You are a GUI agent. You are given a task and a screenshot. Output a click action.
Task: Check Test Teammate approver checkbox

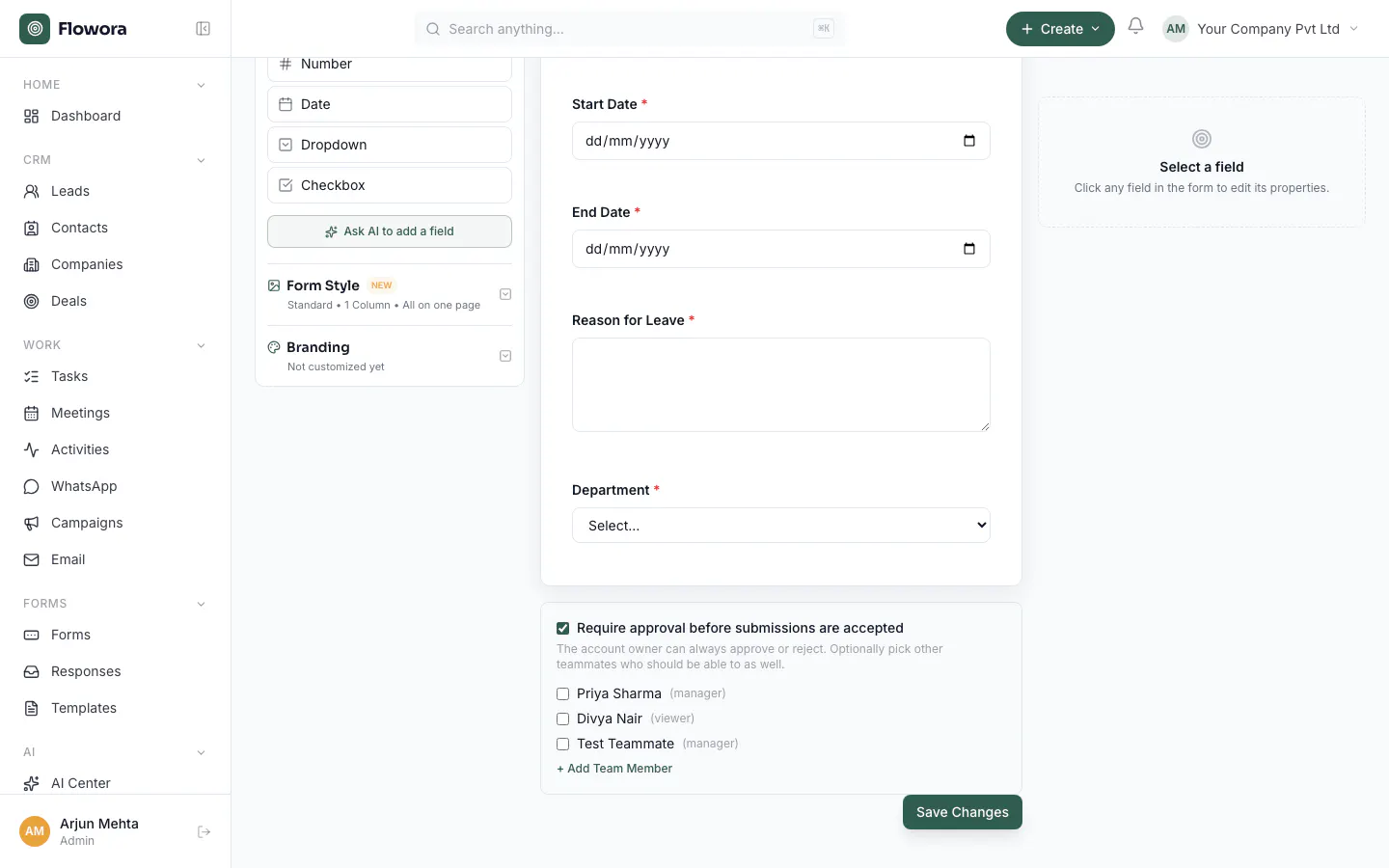563,744
